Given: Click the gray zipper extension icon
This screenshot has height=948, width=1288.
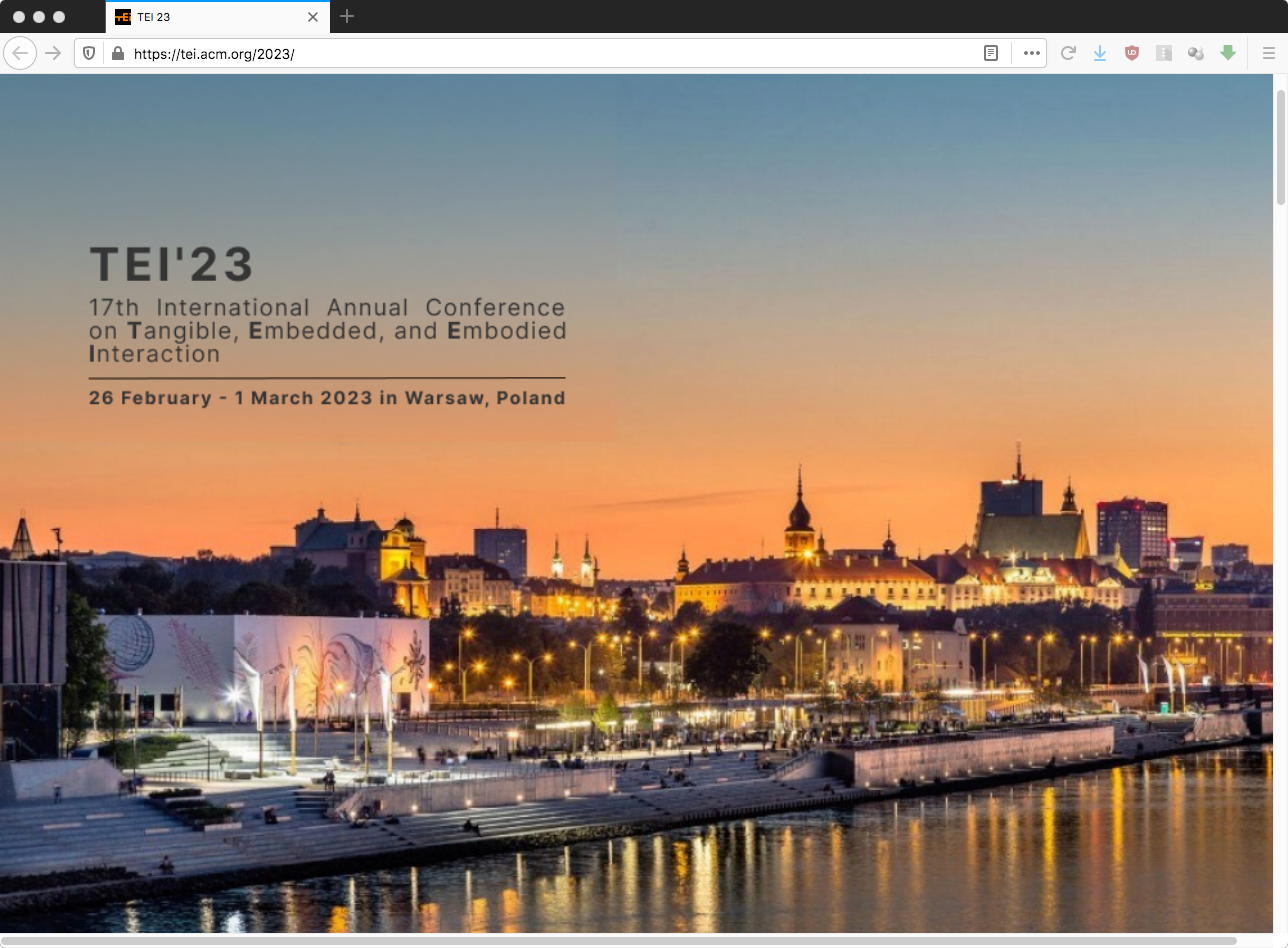Looking at the screenshot, I should click(1164, 54).
